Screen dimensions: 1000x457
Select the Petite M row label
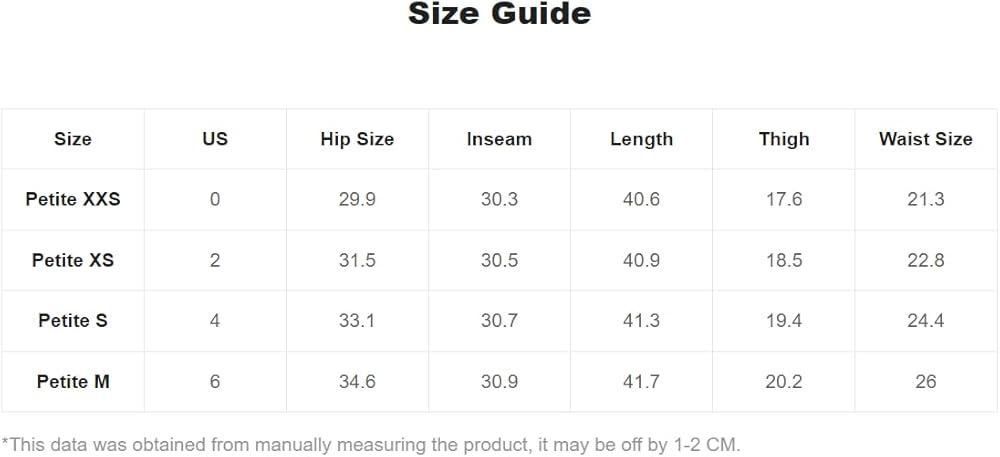click(x=73, y=381)
